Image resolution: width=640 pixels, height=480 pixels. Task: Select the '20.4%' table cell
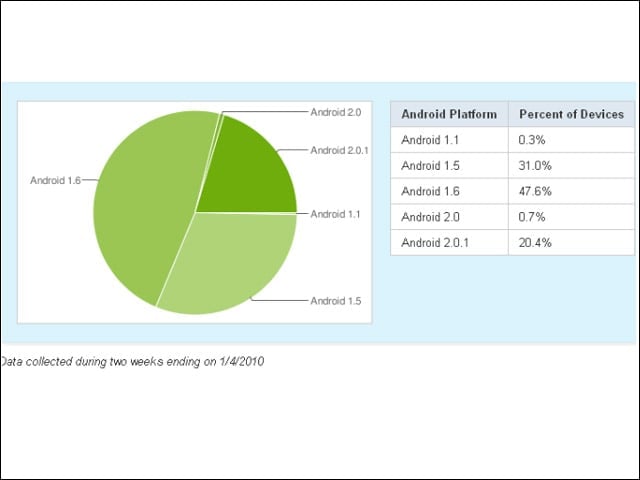pyautogui.click(x=571, y=243)
